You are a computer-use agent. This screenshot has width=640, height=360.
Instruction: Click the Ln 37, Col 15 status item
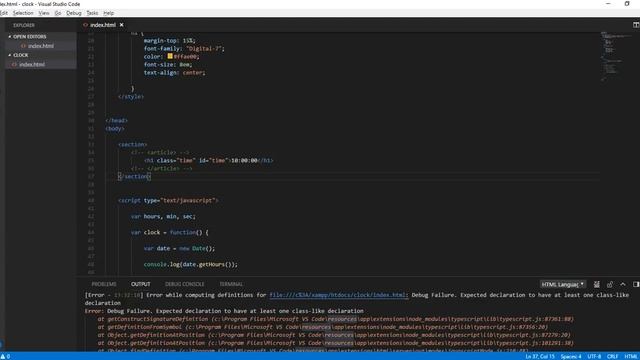540,357
